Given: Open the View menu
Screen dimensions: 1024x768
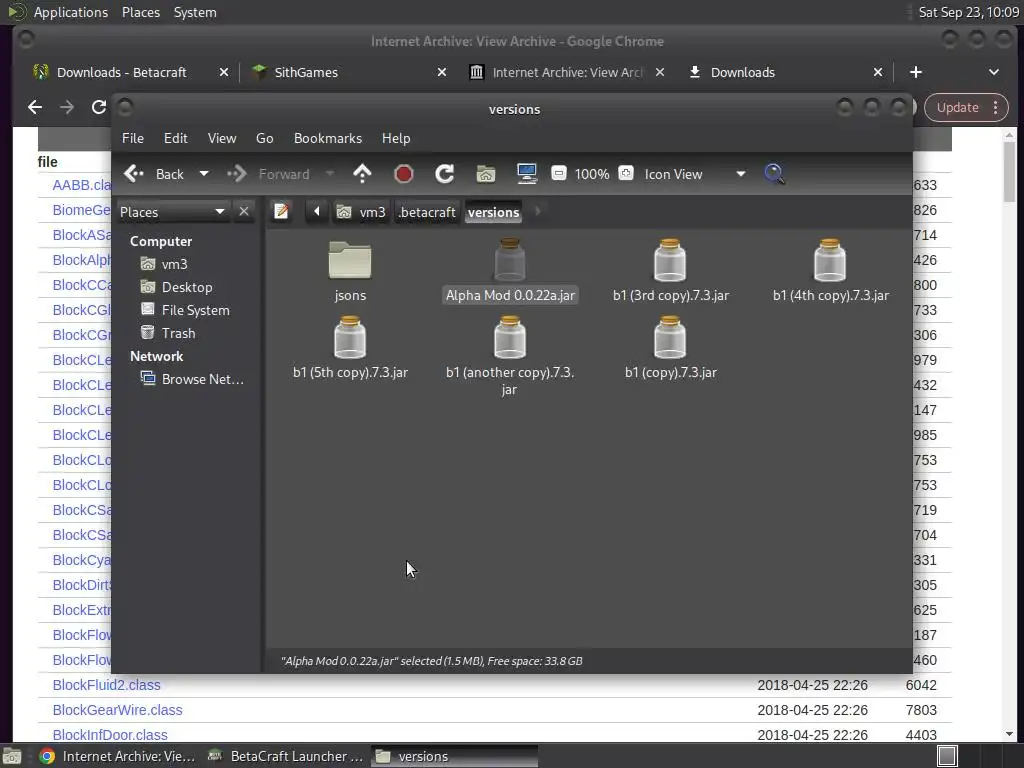Looking at the screenshot, I should click(x=222, y=138).
